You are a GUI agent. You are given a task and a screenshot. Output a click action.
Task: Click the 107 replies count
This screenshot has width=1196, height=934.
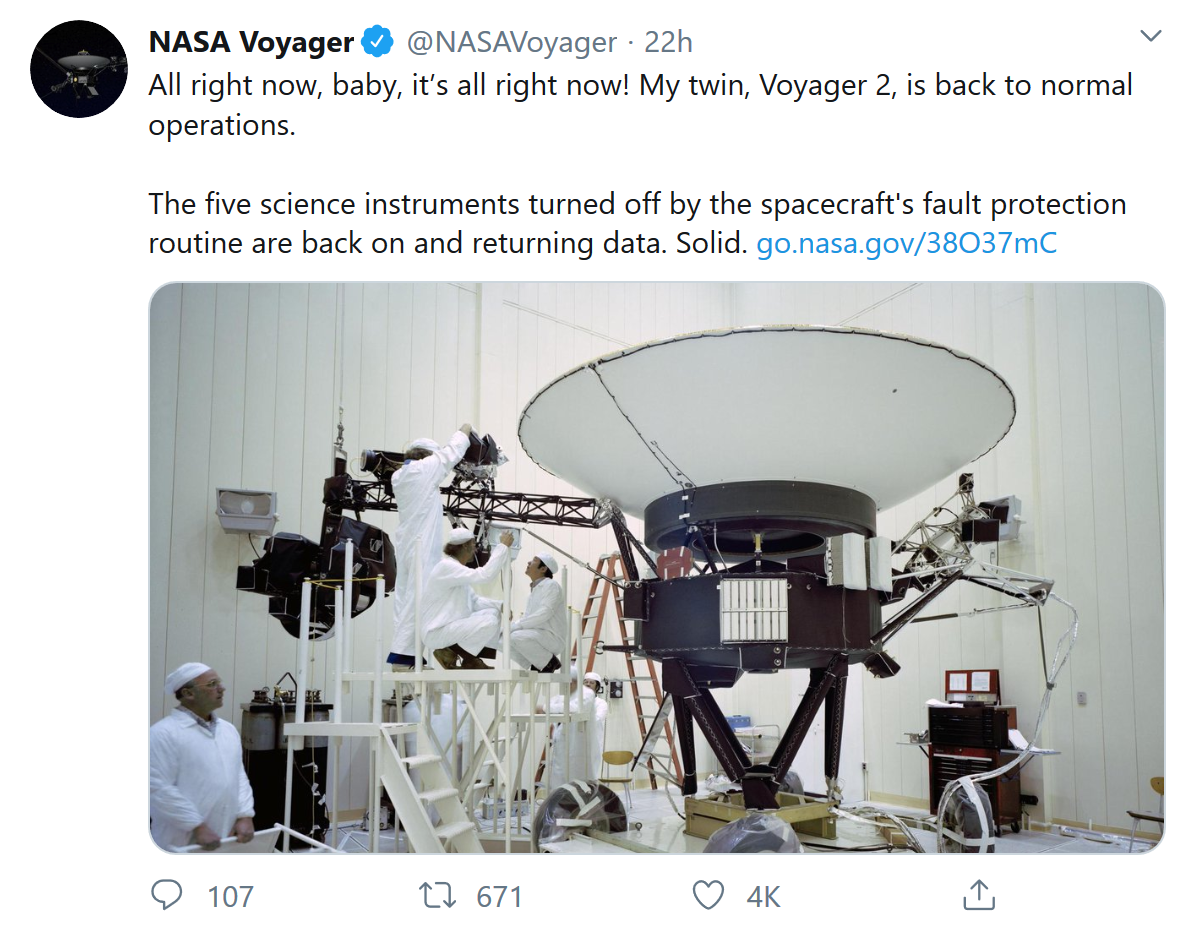pos(230,897)
